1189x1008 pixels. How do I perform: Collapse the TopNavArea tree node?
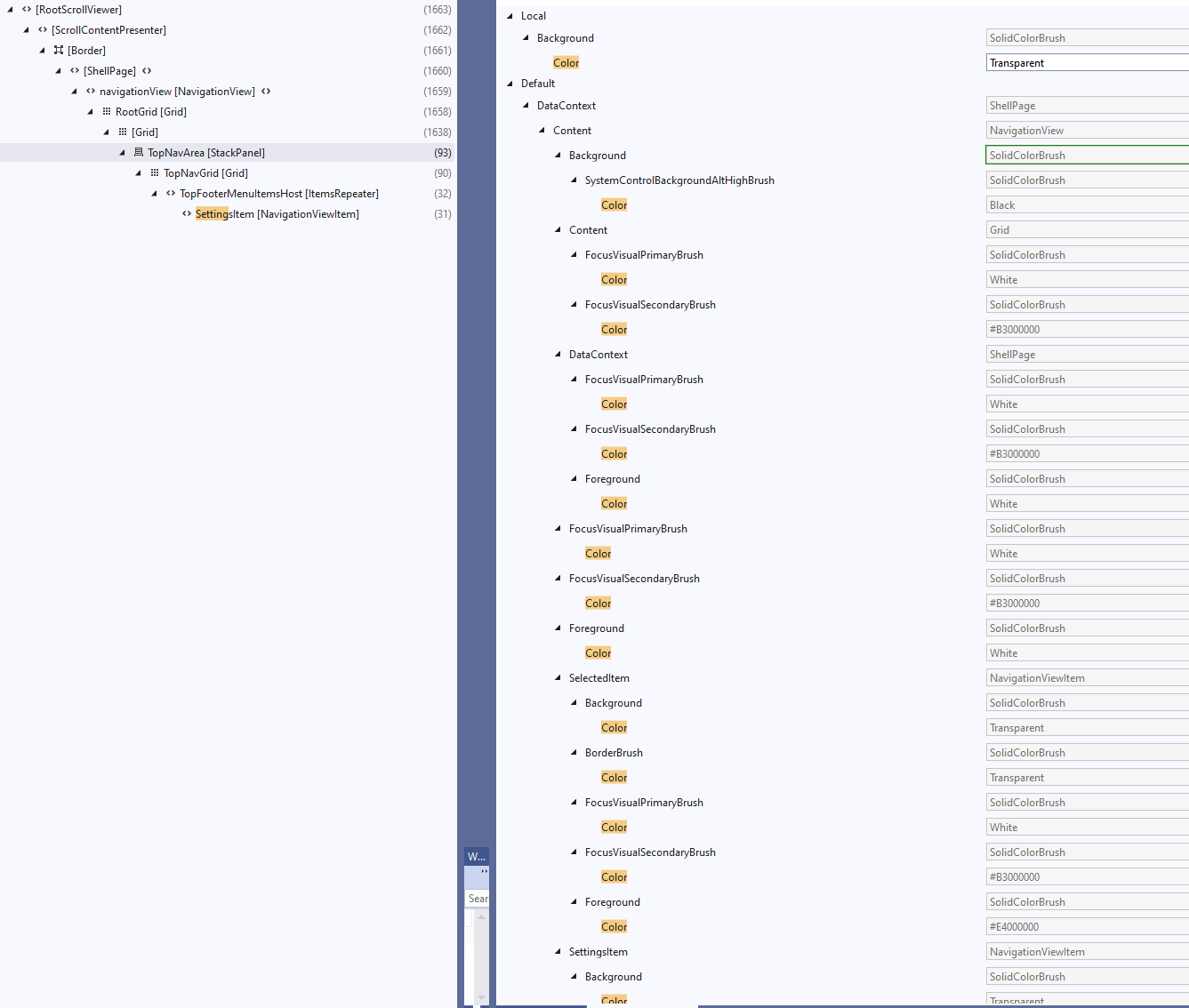click(x=122, y=152)
